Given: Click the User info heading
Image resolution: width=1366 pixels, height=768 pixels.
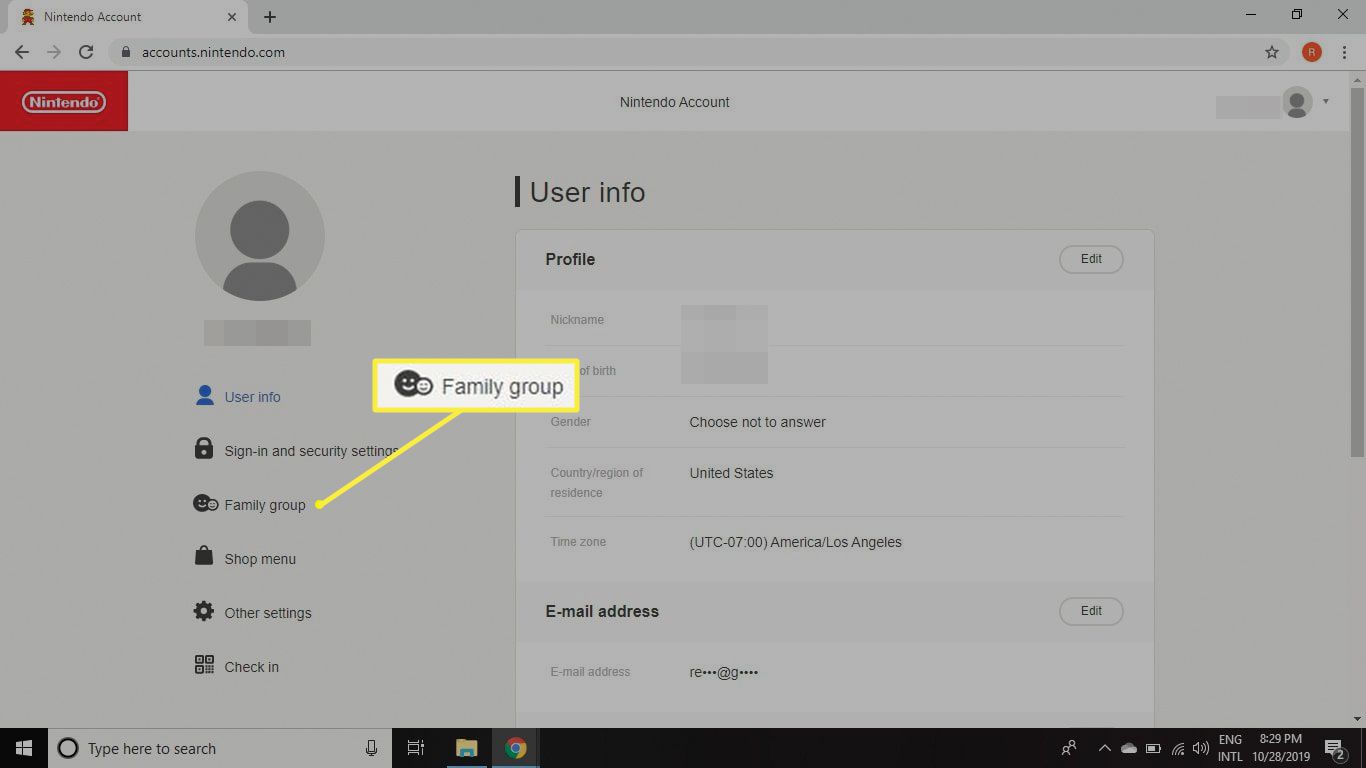Looking at the screenshot, I should click(x=587, y=192).
